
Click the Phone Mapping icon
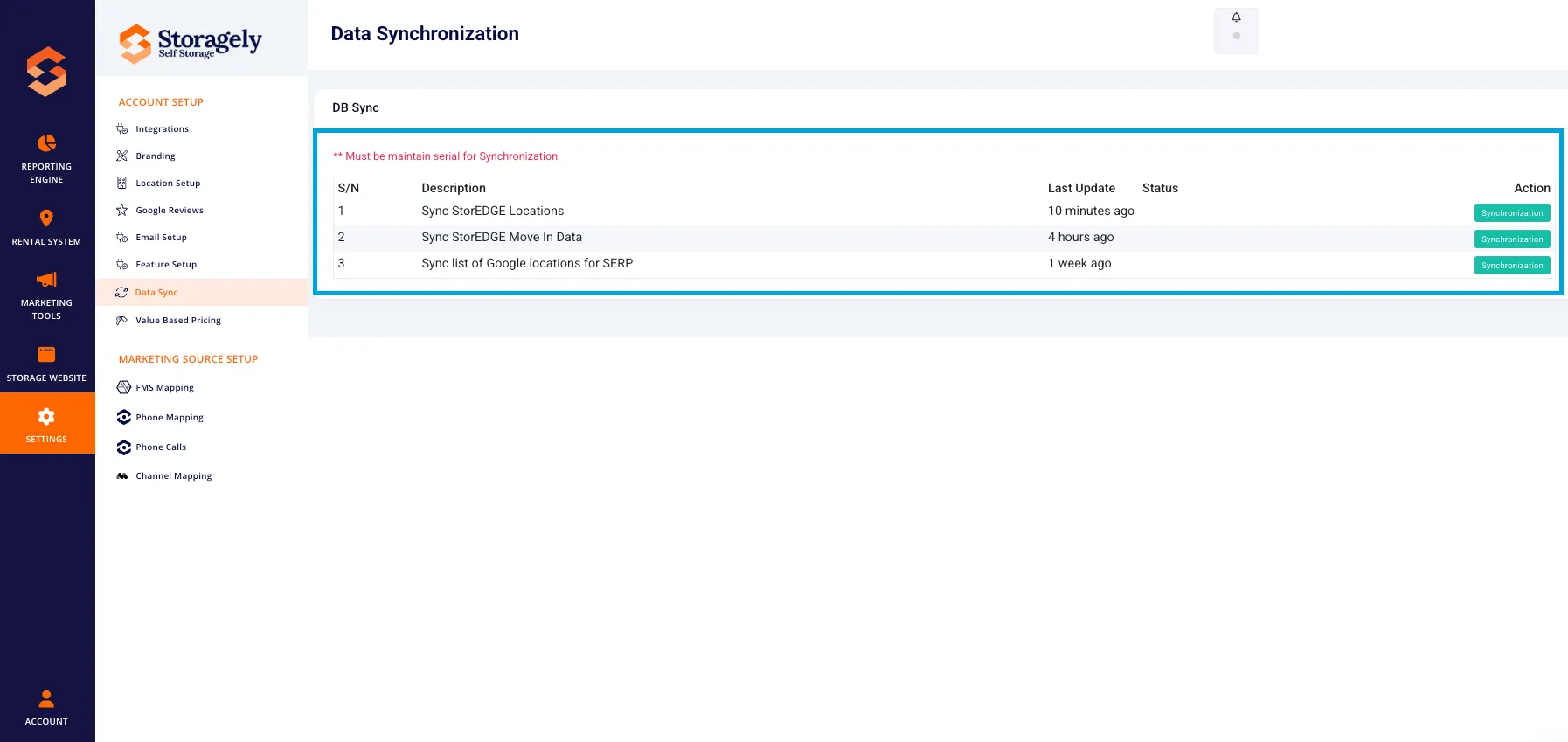(124, 417)
